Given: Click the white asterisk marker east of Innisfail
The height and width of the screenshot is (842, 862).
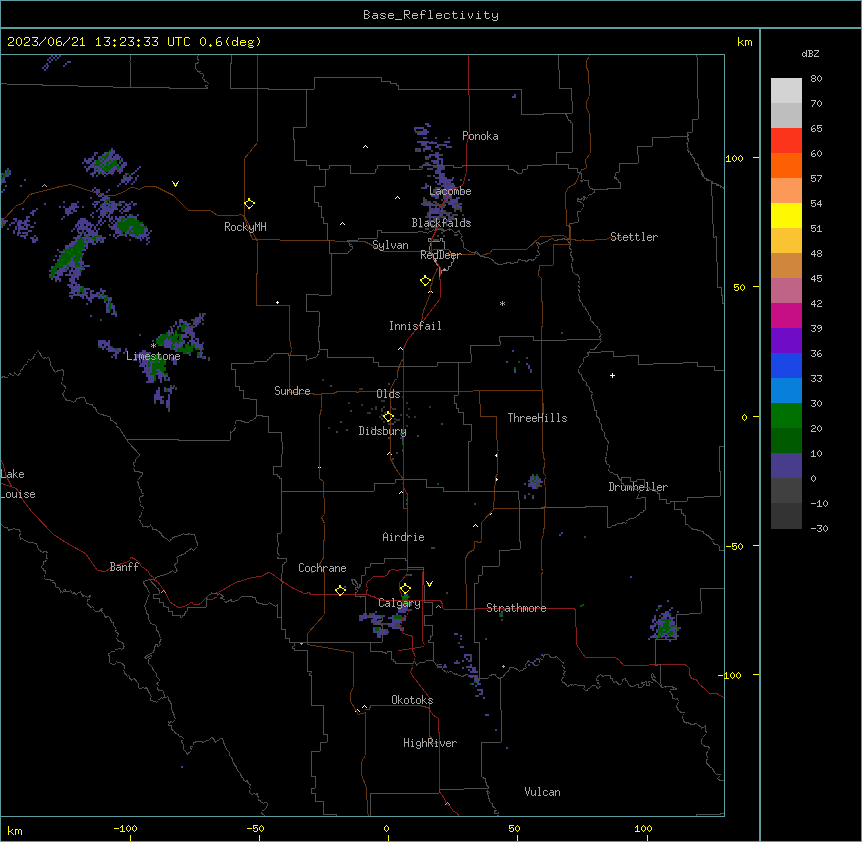Looking at the screenshot, I should point(502,303).
